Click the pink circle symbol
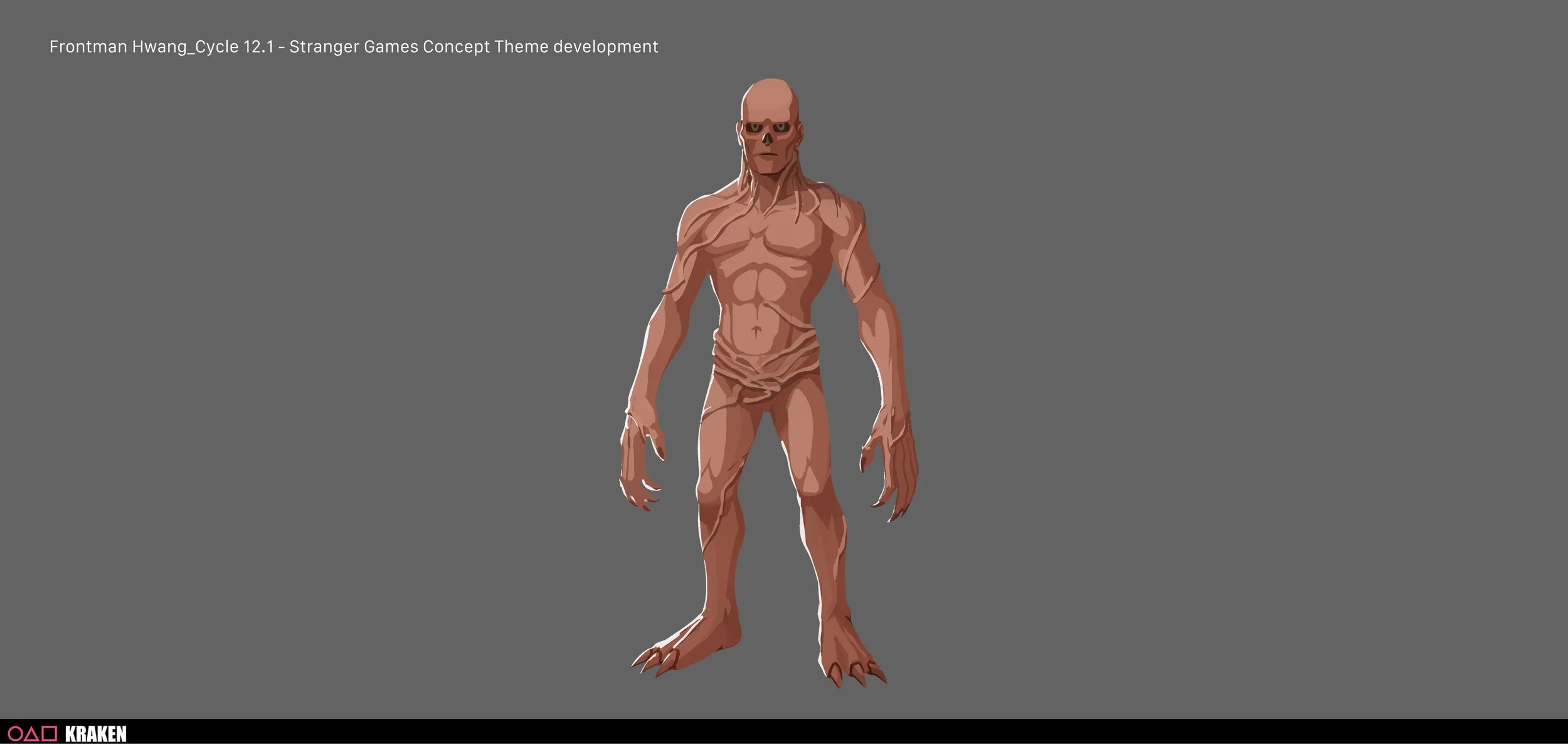This screenshot has height=744, width=1568. coord(14,733)
